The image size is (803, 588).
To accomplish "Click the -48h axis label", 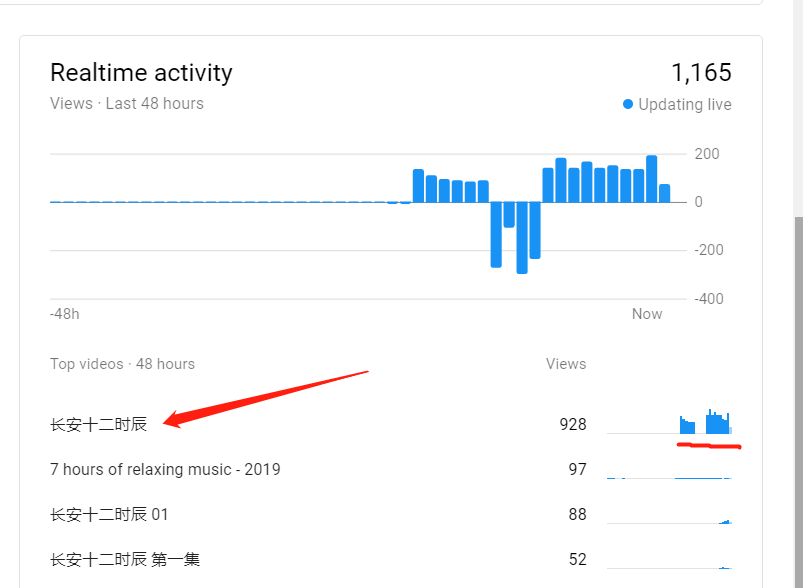I will click(x=65, y=314).
